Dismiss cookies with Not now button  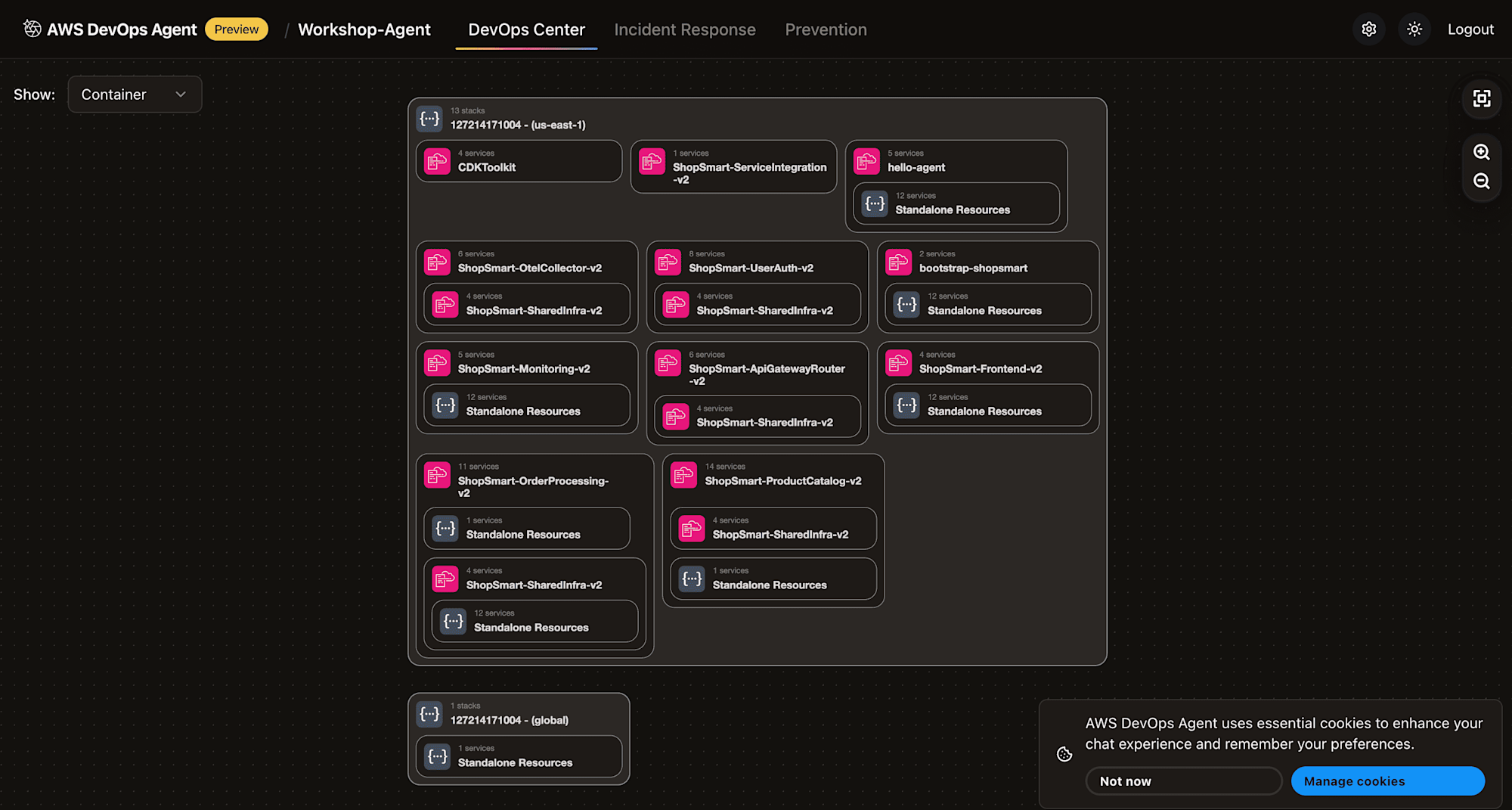[1183, 781]
